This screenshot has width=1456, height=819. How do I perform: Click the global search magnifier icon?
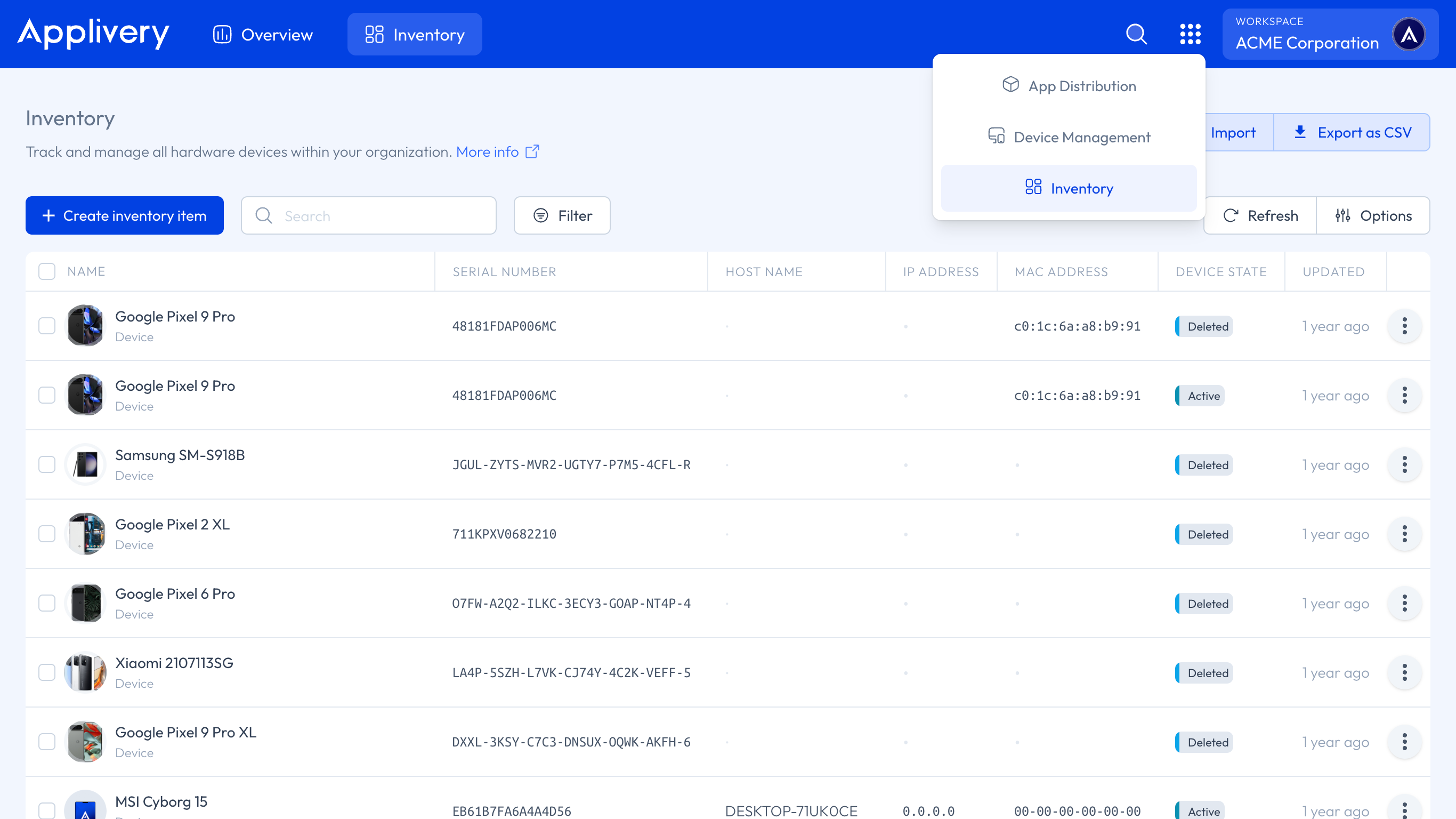coord(1136,34)
